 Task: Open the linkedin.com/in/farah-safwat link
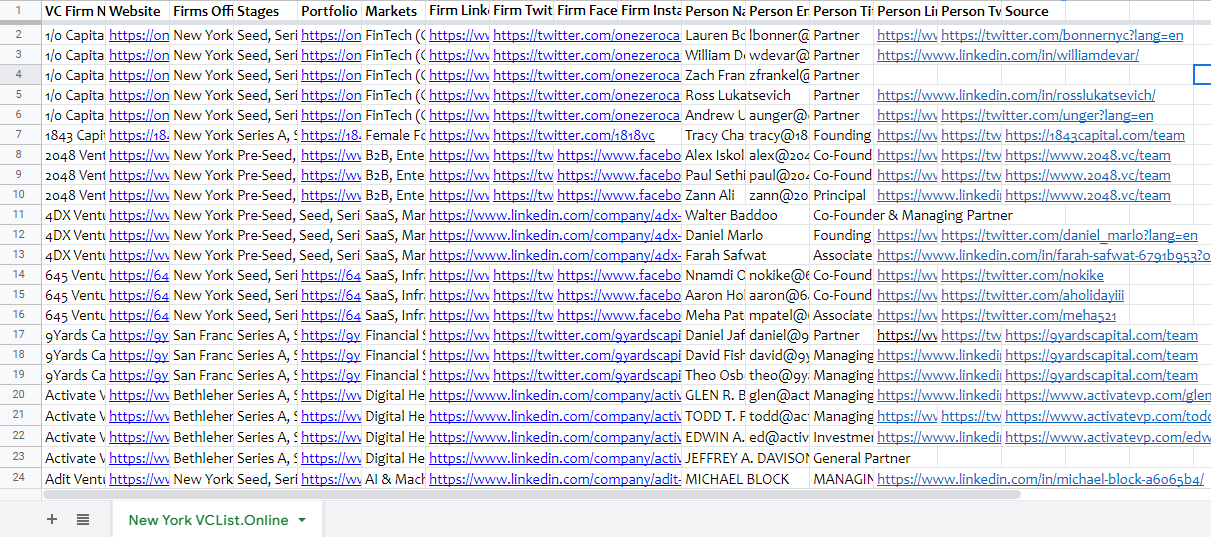(x=1043, y=255)
